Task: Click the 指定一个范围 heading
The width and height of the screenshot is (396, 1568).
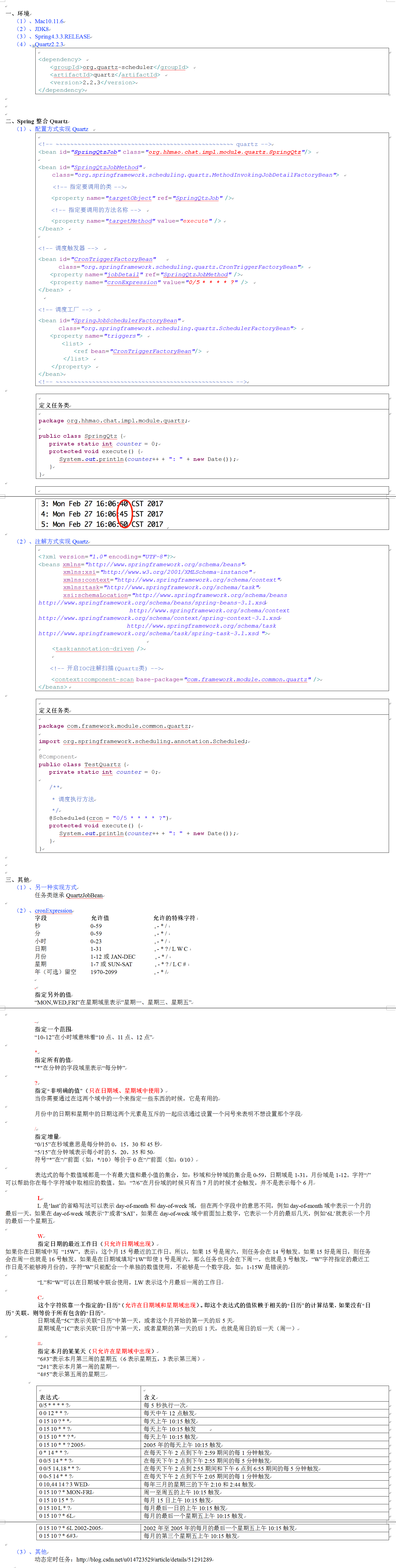Action: point(53,1029)
